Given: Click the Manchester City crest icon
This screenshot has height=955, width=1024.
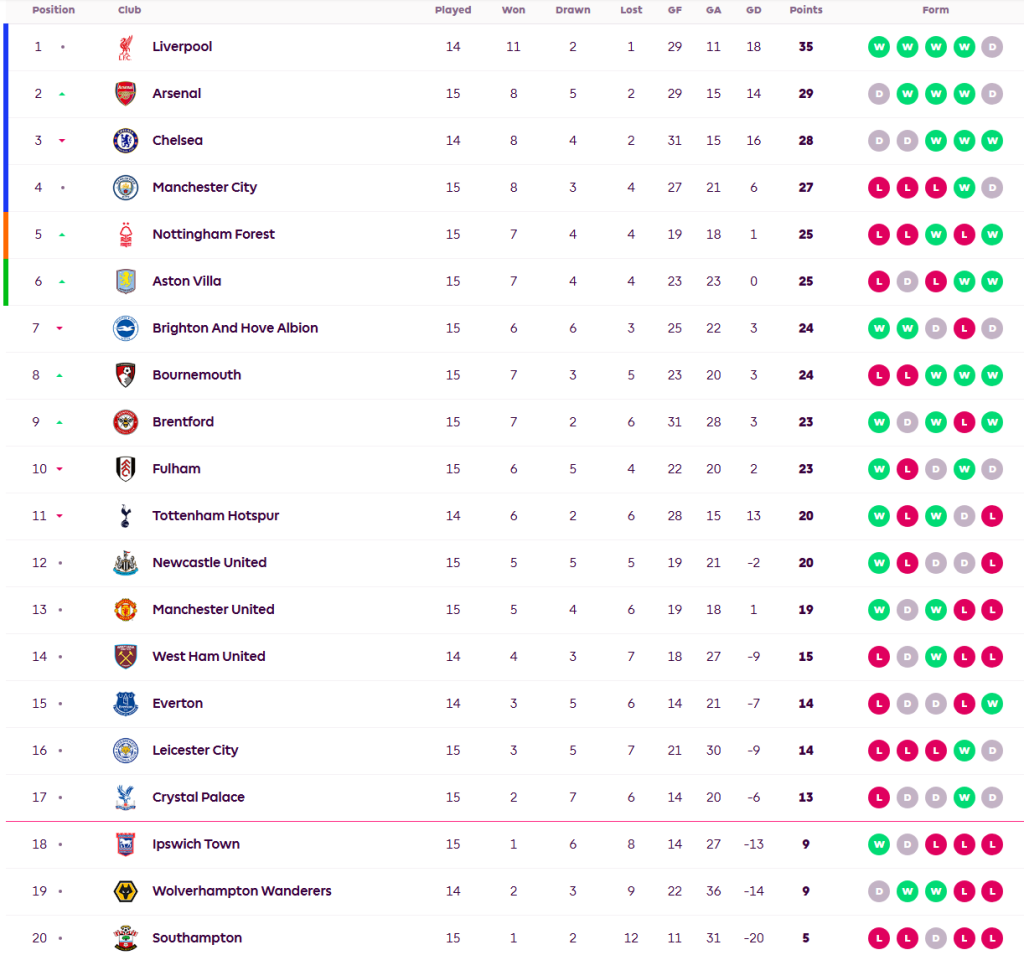Looking at the screenshot, I should (x=125, y=188).
